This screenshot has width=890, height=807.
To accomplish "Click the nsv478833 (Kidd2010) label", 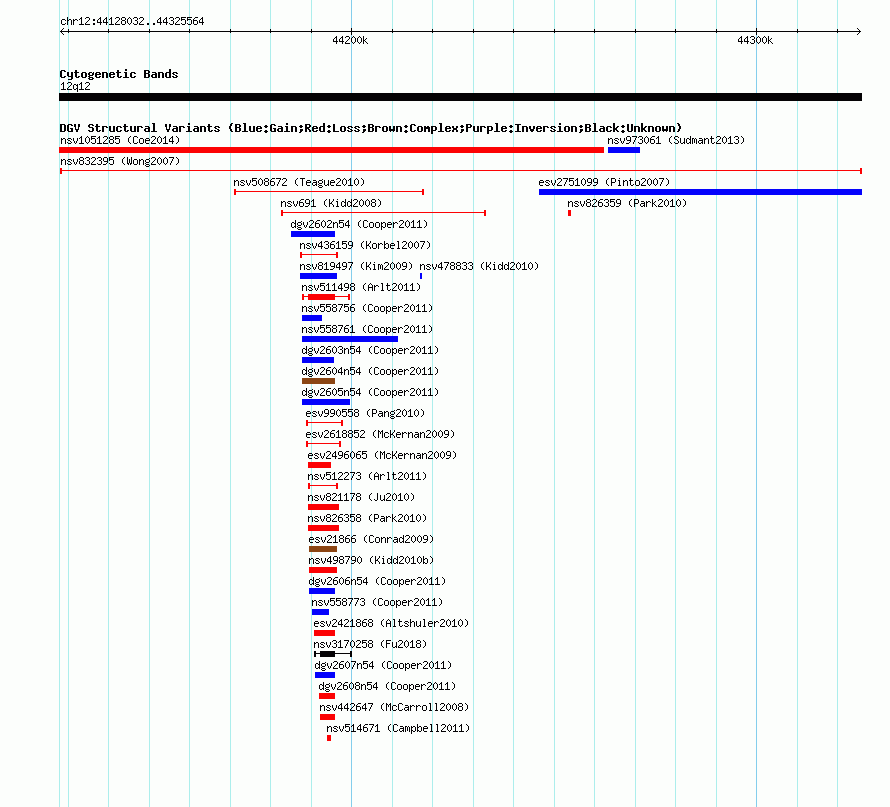I will tap(479, 266).
